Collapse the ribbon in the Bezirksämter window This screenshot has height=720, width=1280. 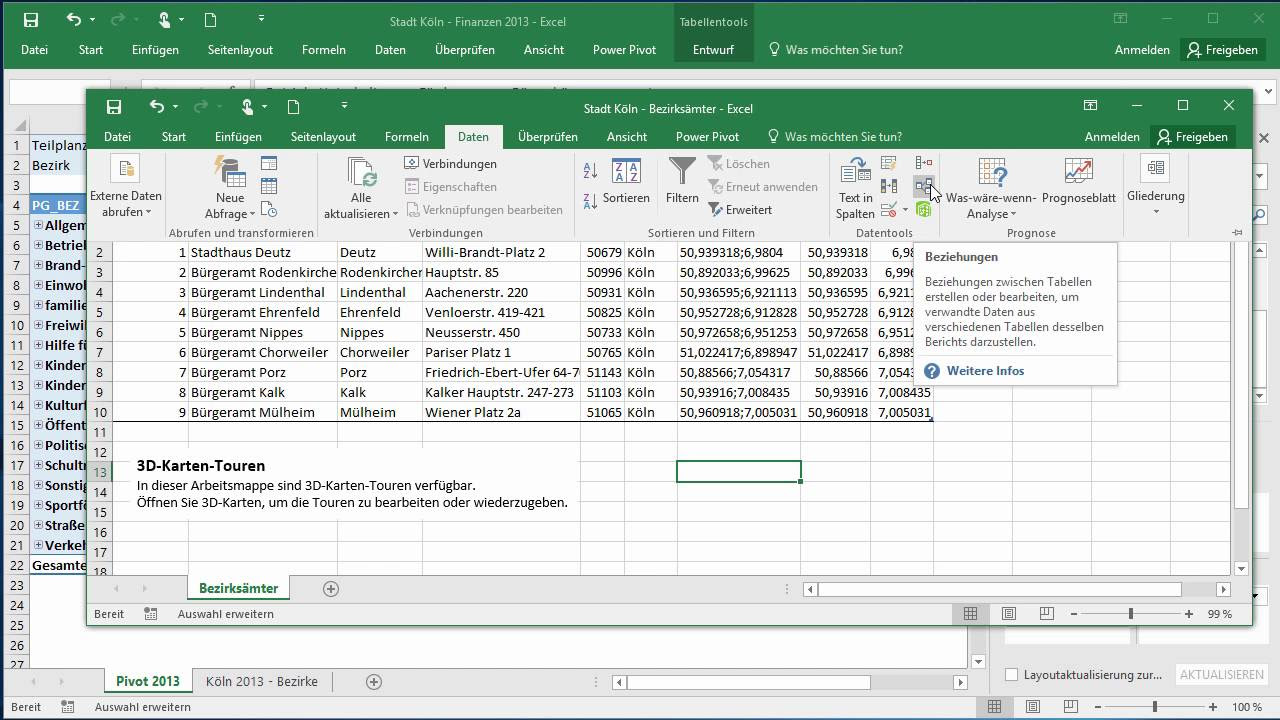click(1237, 233)
